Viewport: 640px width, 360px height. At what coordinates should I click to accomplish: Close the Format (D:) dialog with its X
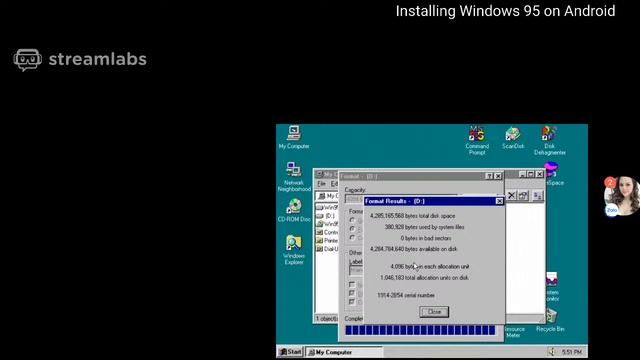coord(498,176)
